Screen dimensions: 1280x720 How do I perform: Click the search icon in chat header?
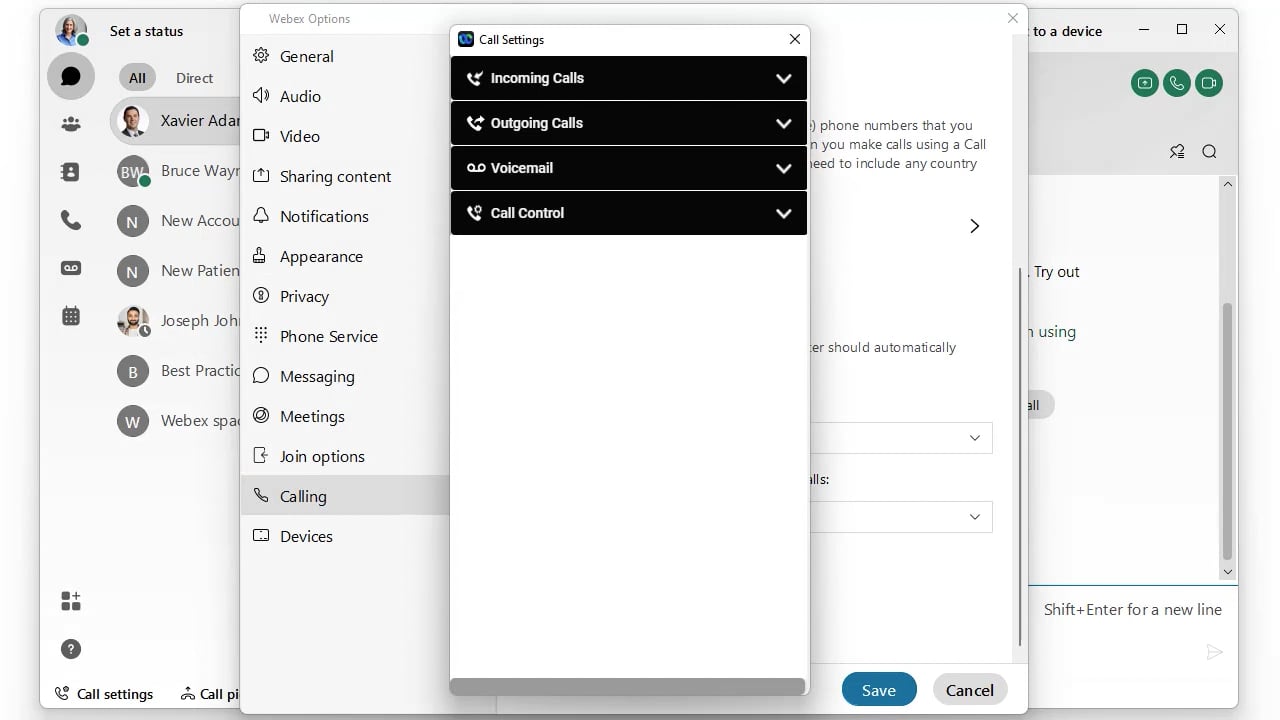[1209, 152]
